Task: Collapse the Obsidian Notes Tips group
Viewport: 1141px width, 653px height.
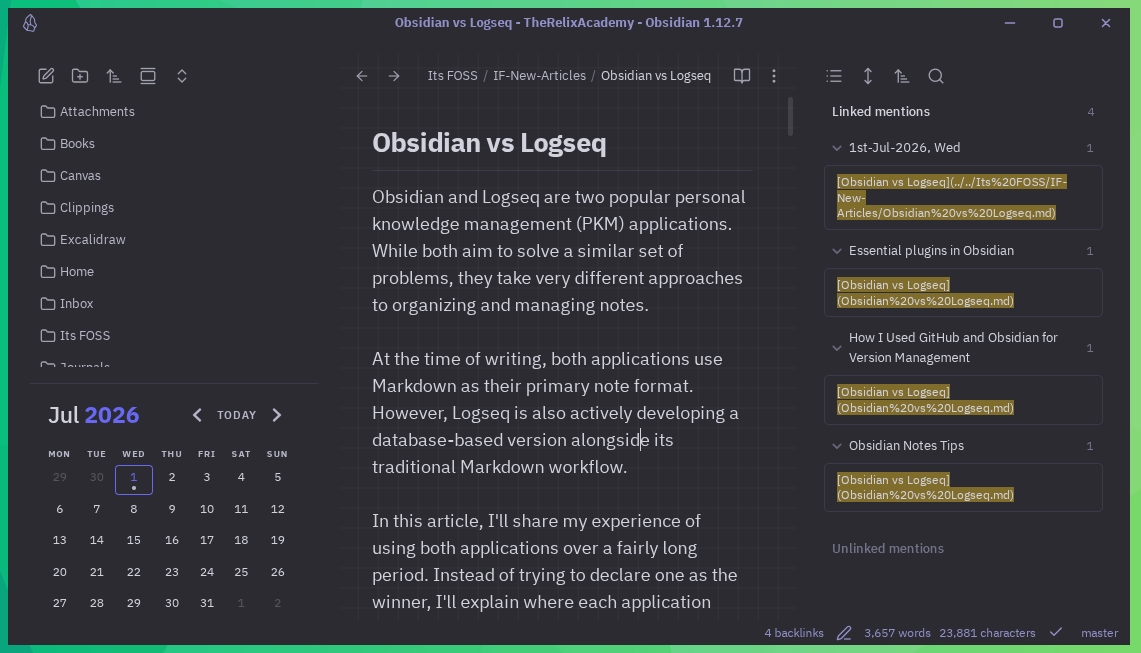Action: click(837, 446)
